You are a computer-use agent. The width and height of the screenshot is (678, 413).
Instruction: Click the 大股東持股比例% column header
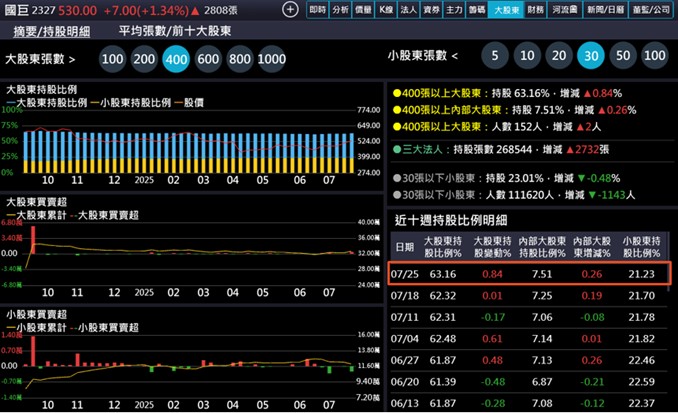(442, 246)
